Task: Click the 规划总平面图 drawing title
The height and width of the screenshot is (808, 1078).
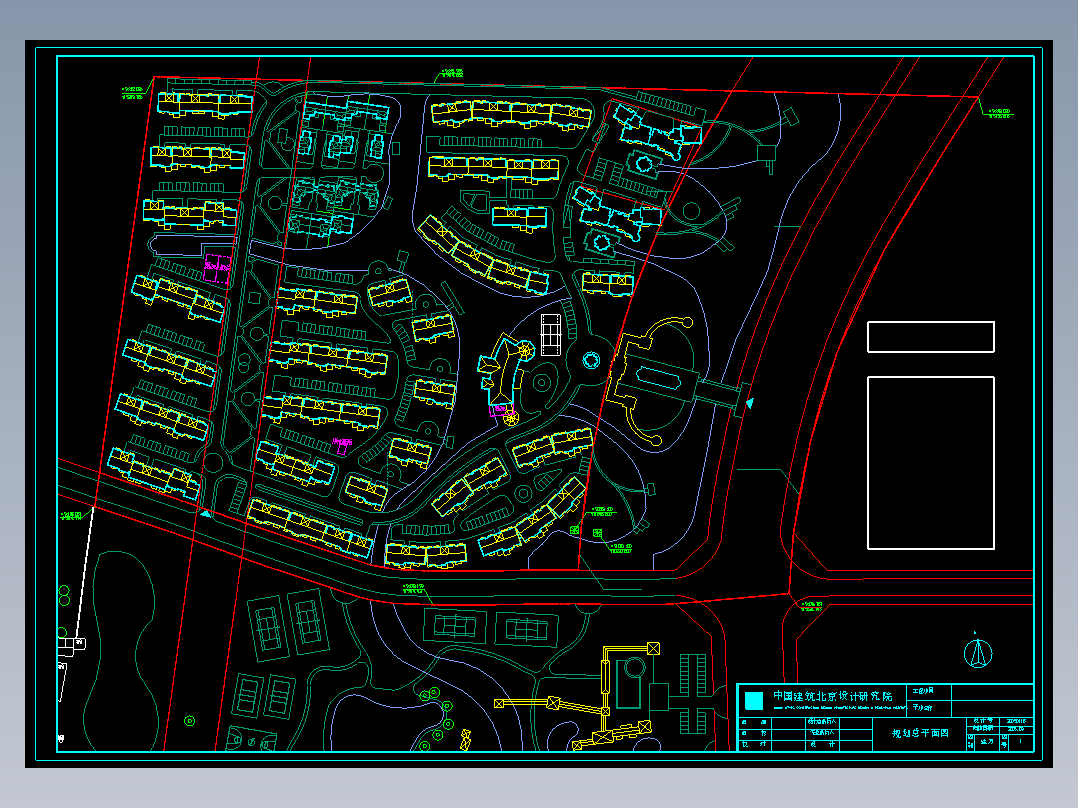Action: pyautogui.click(x=920, y=733)
